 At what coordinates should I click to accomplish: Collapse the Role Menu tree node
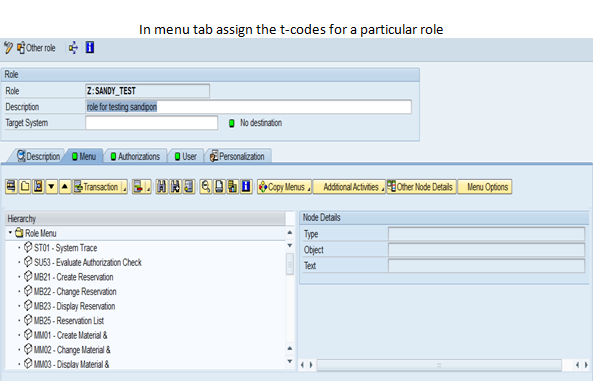point(10,233)
